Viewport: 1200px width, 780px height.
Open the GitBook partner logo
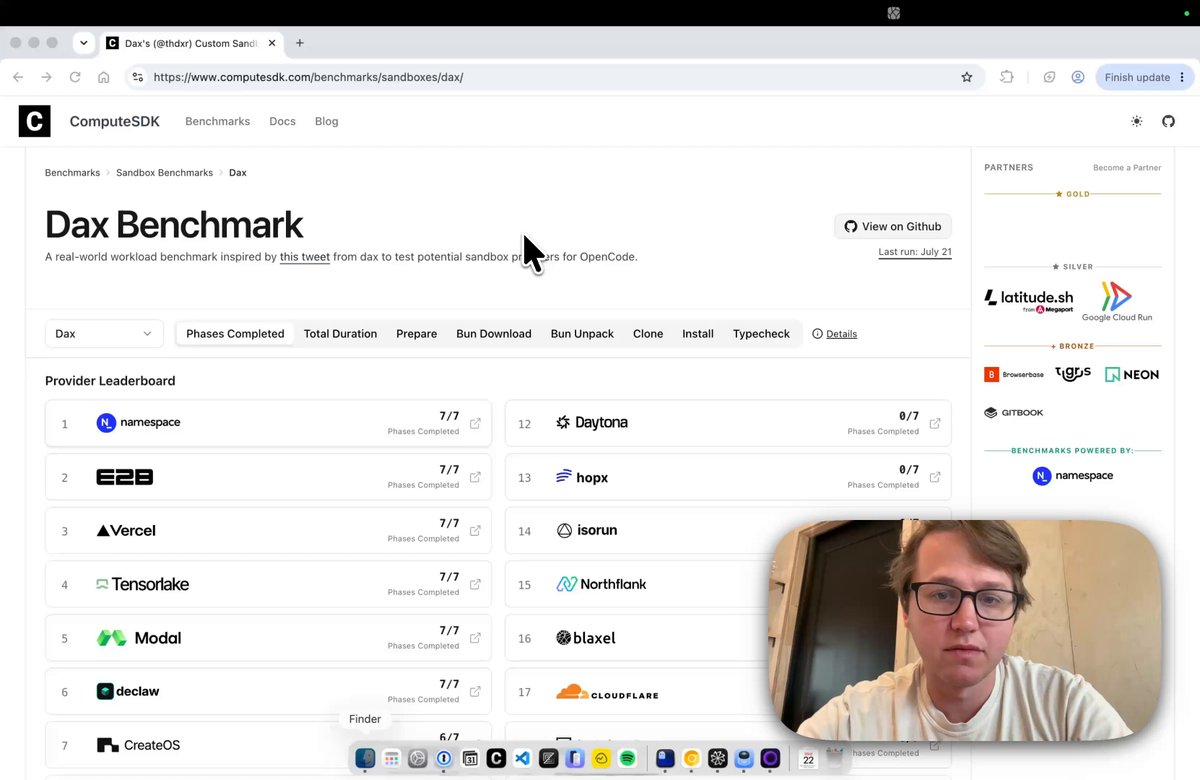click(1014, 412)
